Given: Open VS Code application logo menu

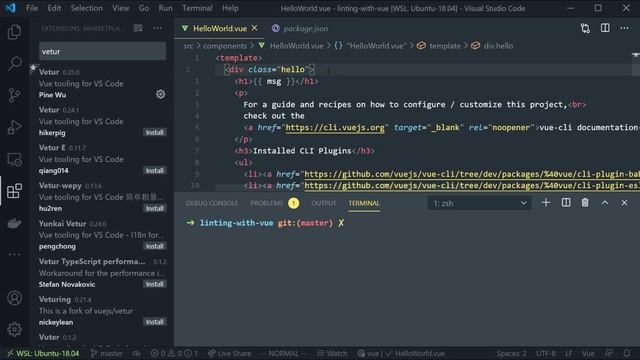Looking at the screenshot, I should coord(10,8).
